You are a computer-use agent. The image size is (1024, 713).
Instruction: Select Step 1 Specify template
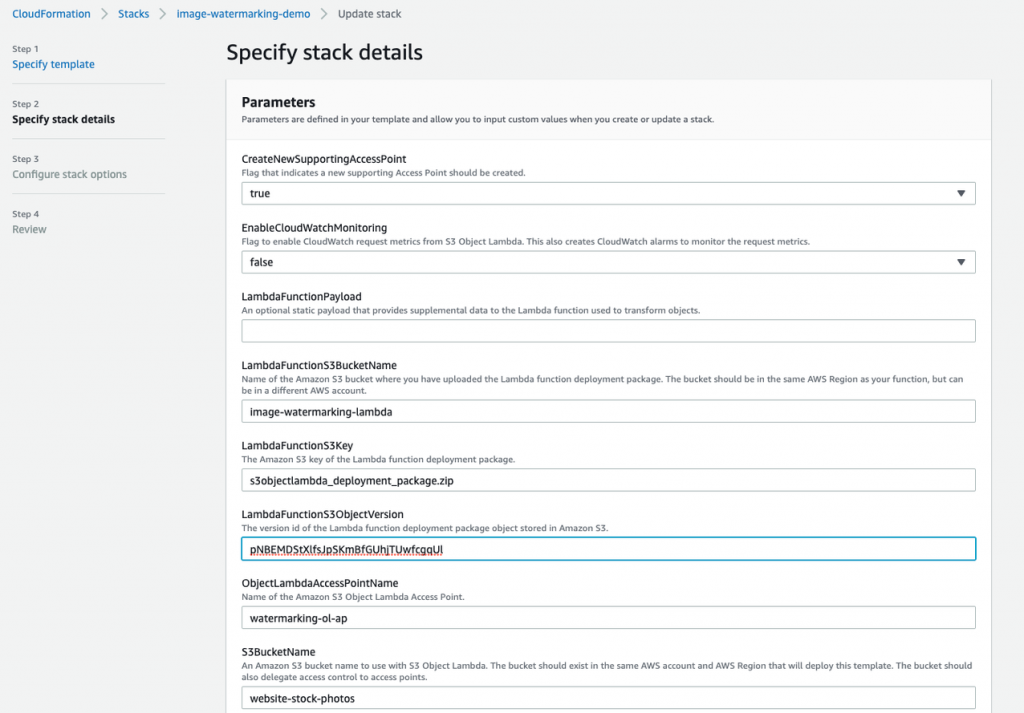point(53,64)
